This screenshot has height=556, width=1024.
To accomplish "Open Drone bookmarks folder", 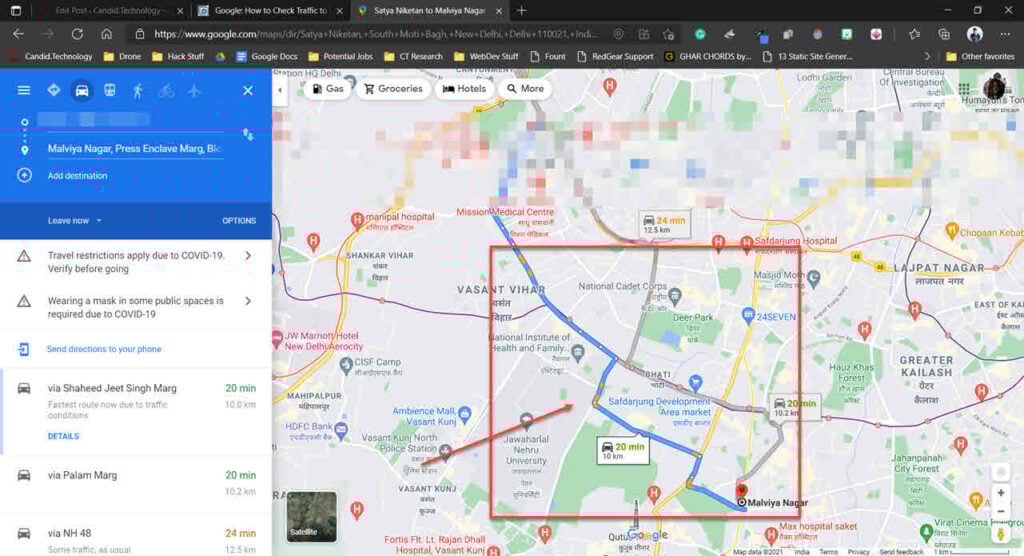I will pos(122,57).
